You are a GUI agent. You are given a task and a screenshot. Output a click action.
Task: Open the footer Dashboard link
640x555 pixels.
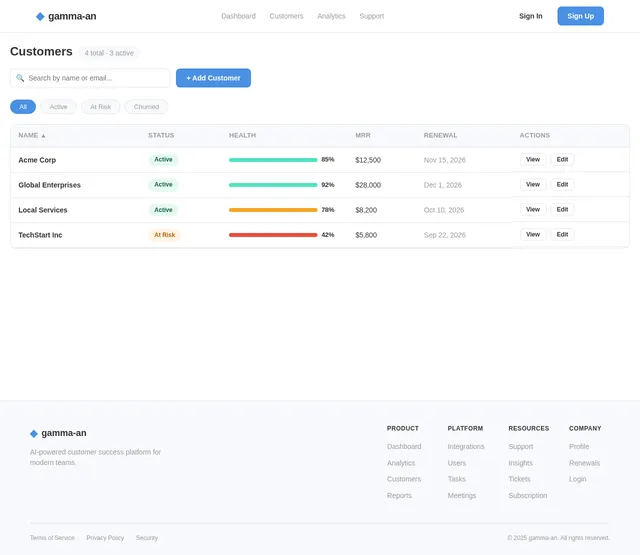point(404,446)
